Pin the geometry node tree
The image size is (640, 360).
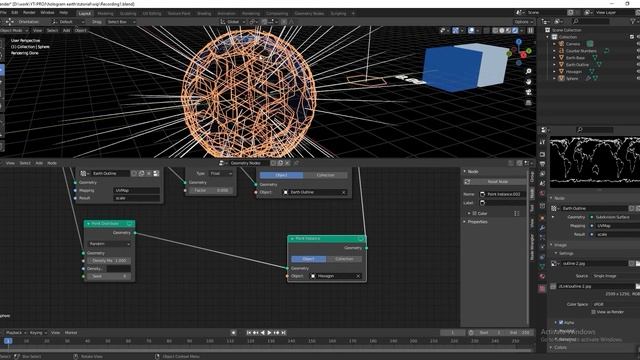[296, 163]
